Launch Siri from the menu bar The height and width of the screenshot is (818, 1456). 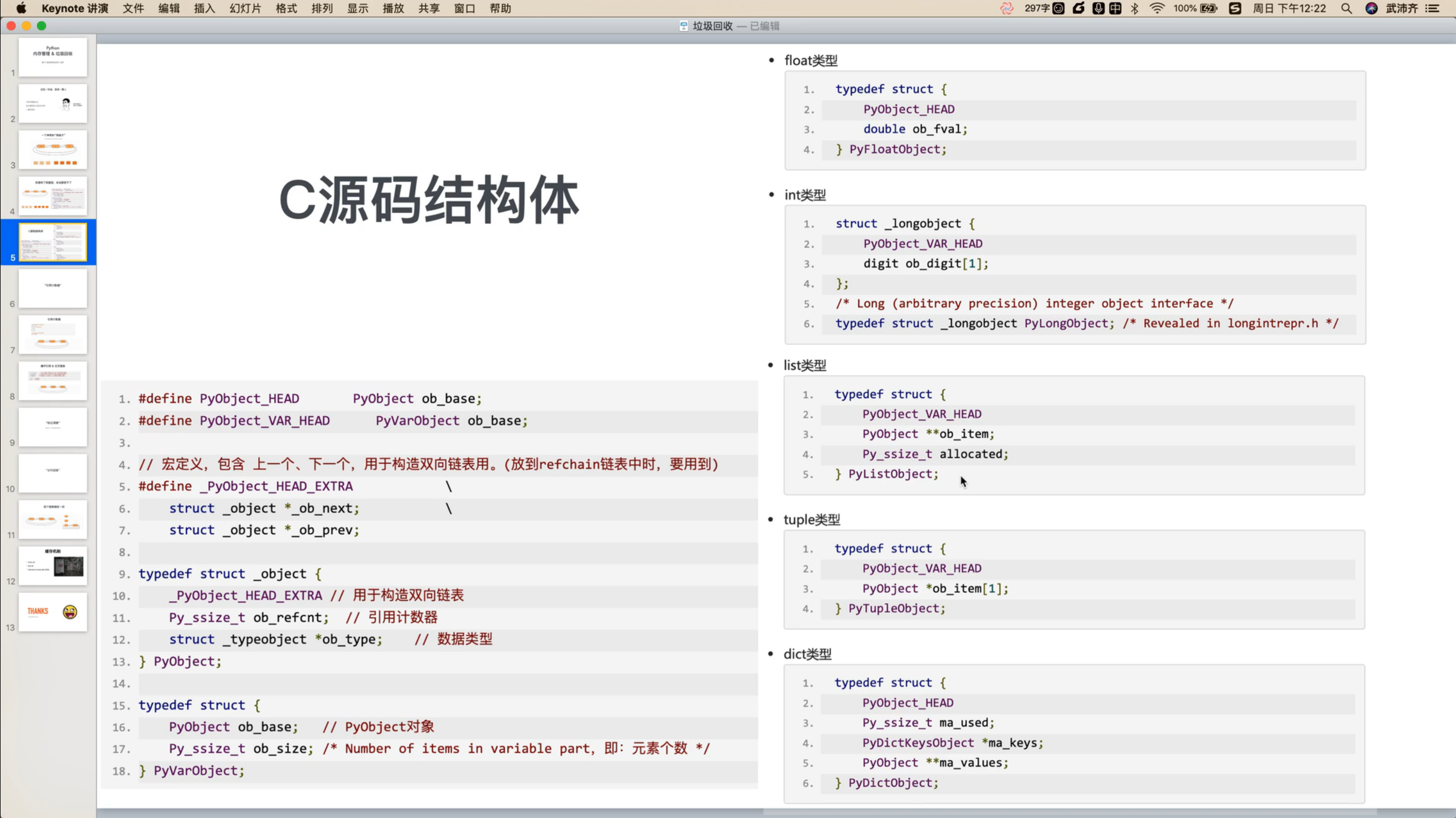pos(1371,8)
